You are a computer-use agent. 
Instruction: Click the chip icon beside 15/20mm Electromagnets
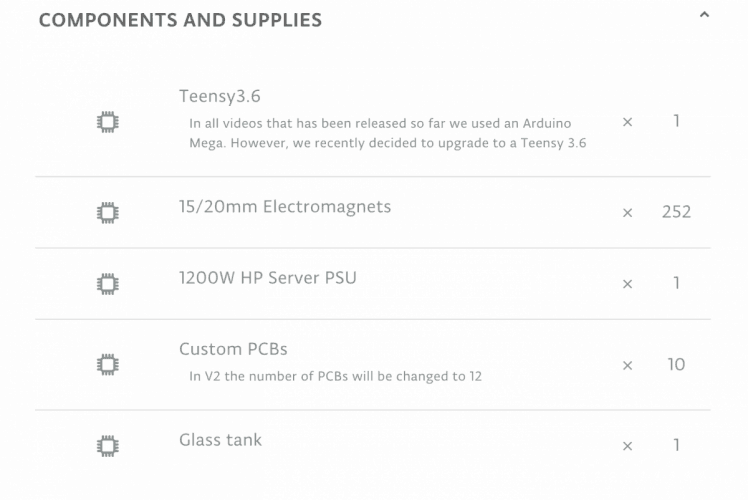pos(107,212)
